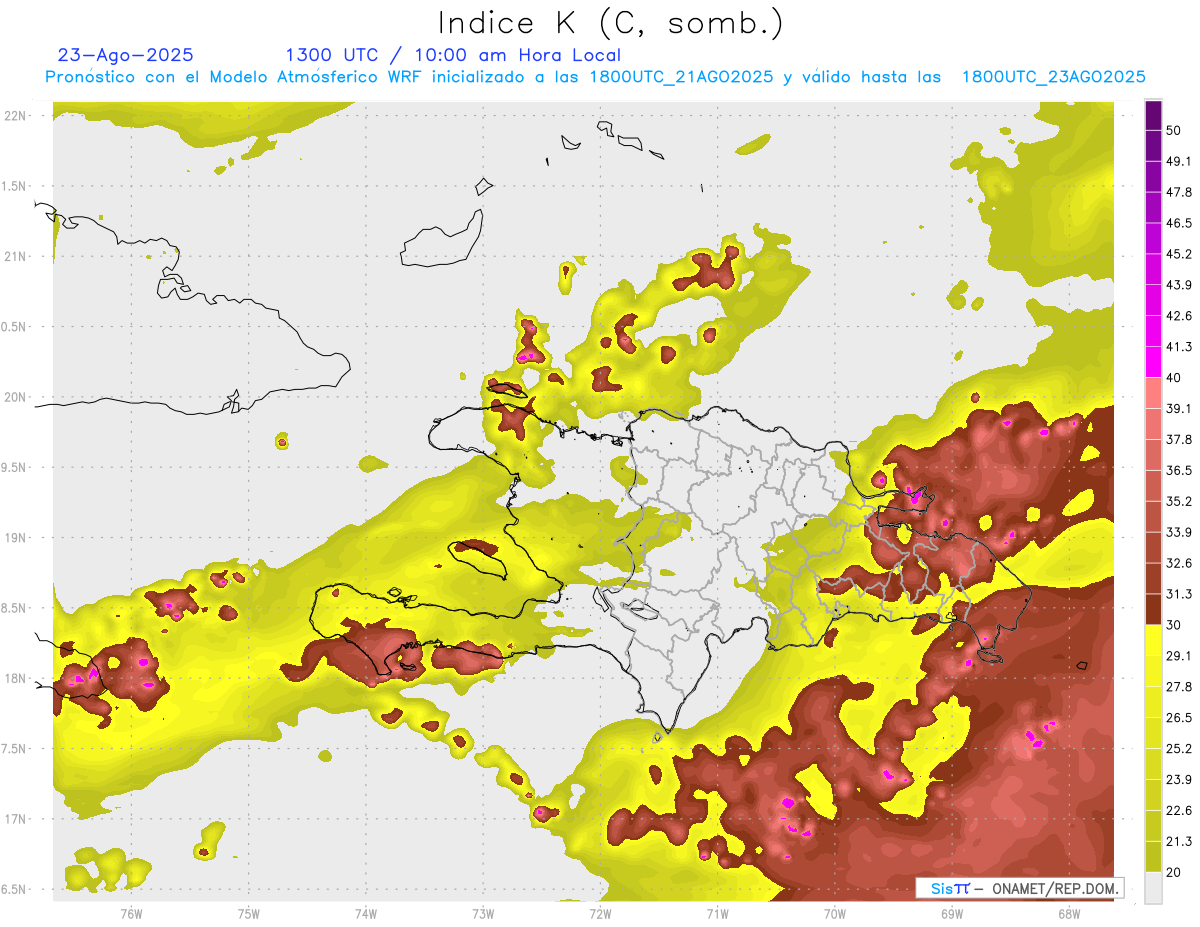
Task: Click the "68W" longitude label
Action: click(x=1069, y=914)
